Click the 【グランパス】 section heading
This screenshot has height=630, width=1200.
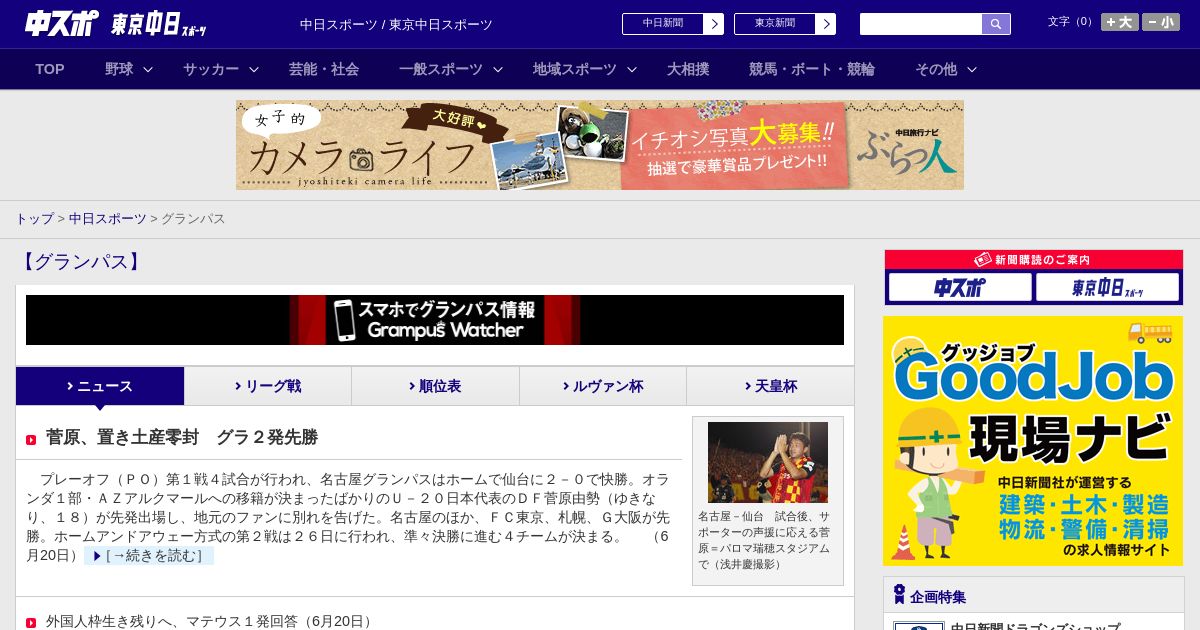click(x=81, y=262)
